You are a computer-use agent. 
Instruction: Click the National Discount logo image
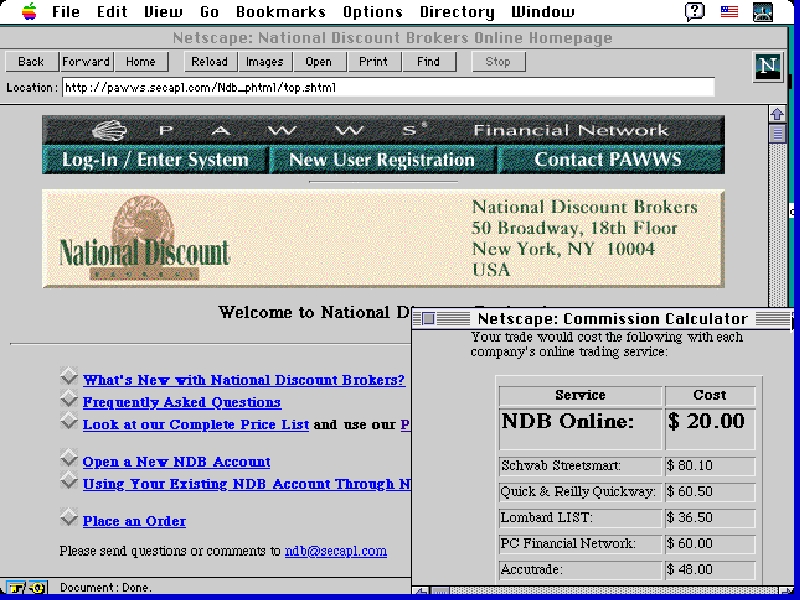pos(144,239)
